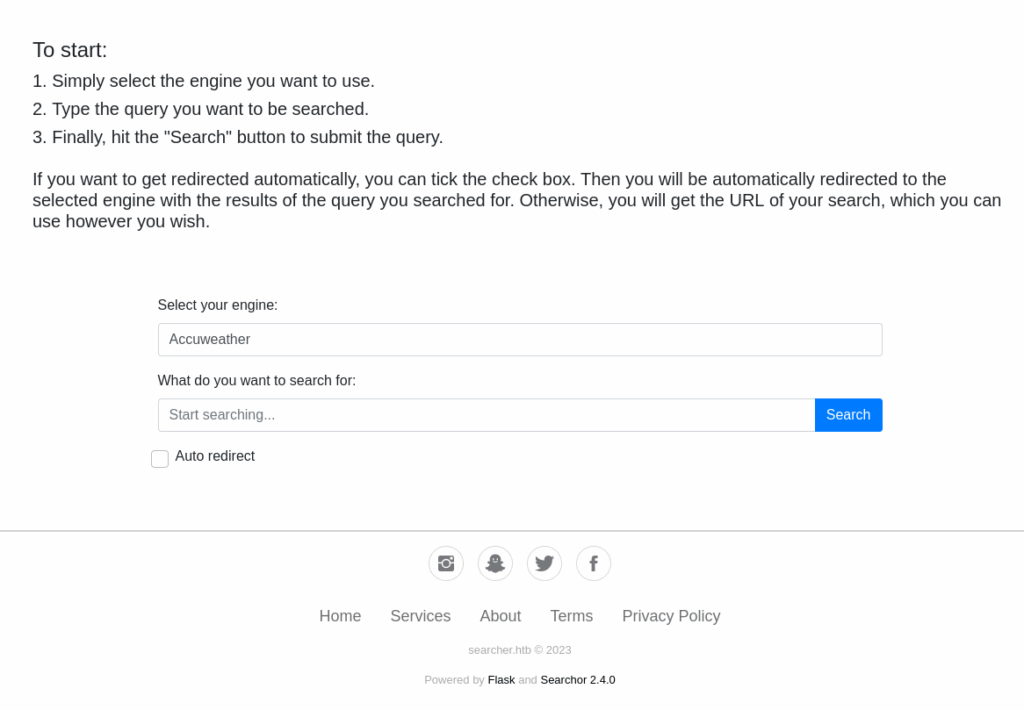
Task: Follow the Flask link in footer
Action: click(501, 680)
